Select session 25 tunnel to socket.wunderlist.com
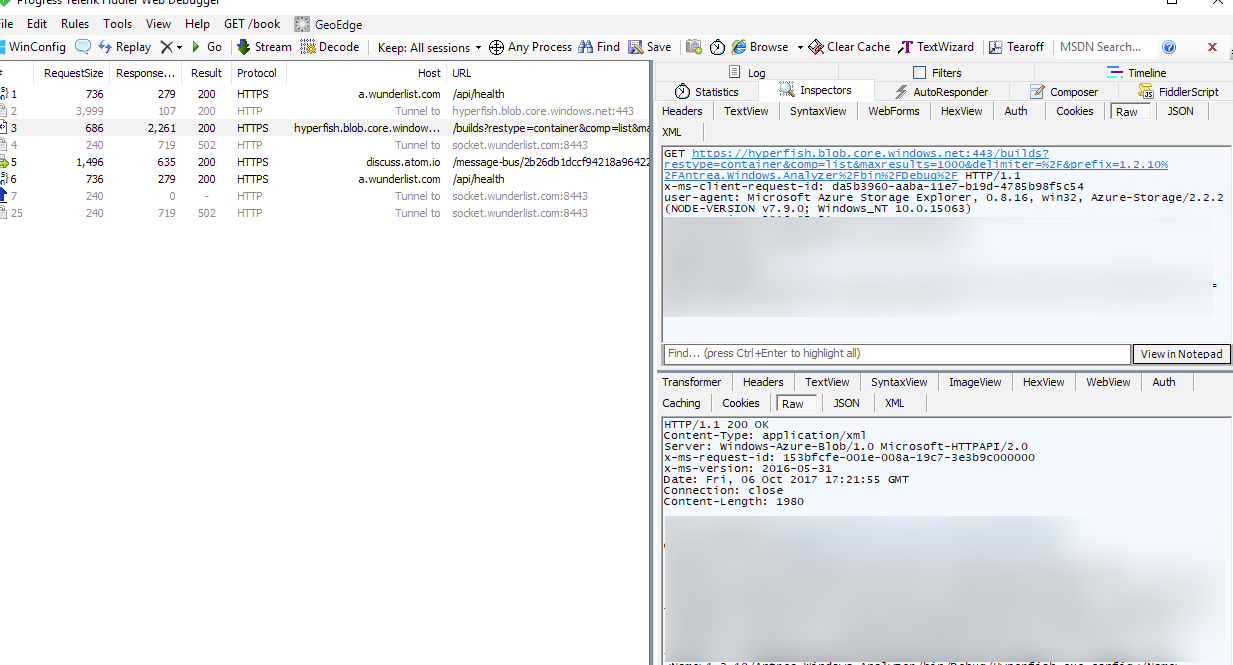The height and width of the screenshot is (665, 1233). (x=325, y=213)
